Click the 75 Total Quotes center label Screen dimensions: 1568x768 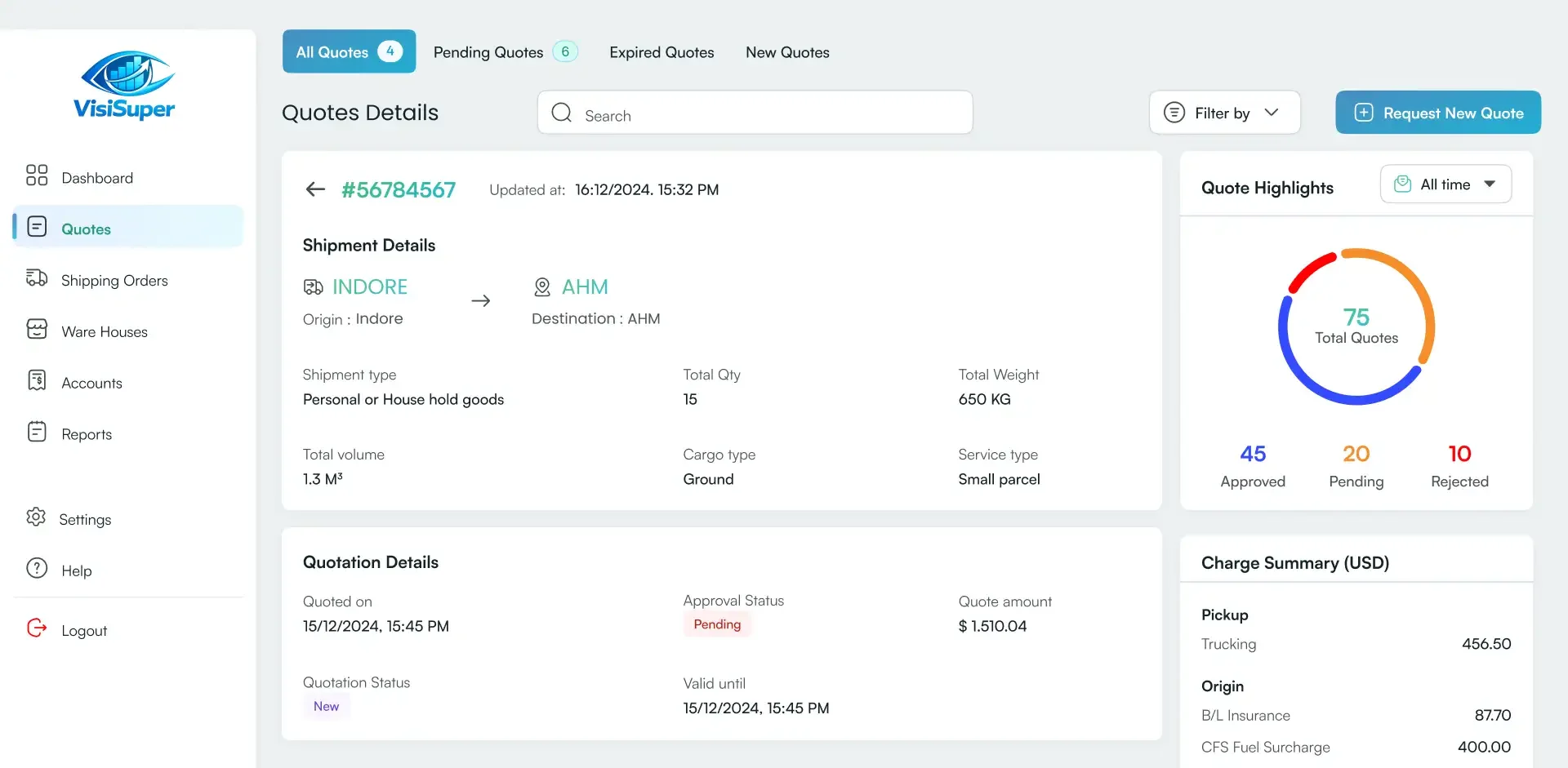[x=1356, y=326]
